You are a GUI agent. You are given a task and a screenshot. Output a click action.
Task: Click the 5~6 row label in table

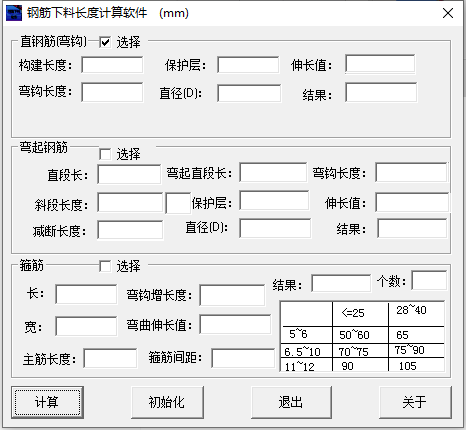(298, 334)
